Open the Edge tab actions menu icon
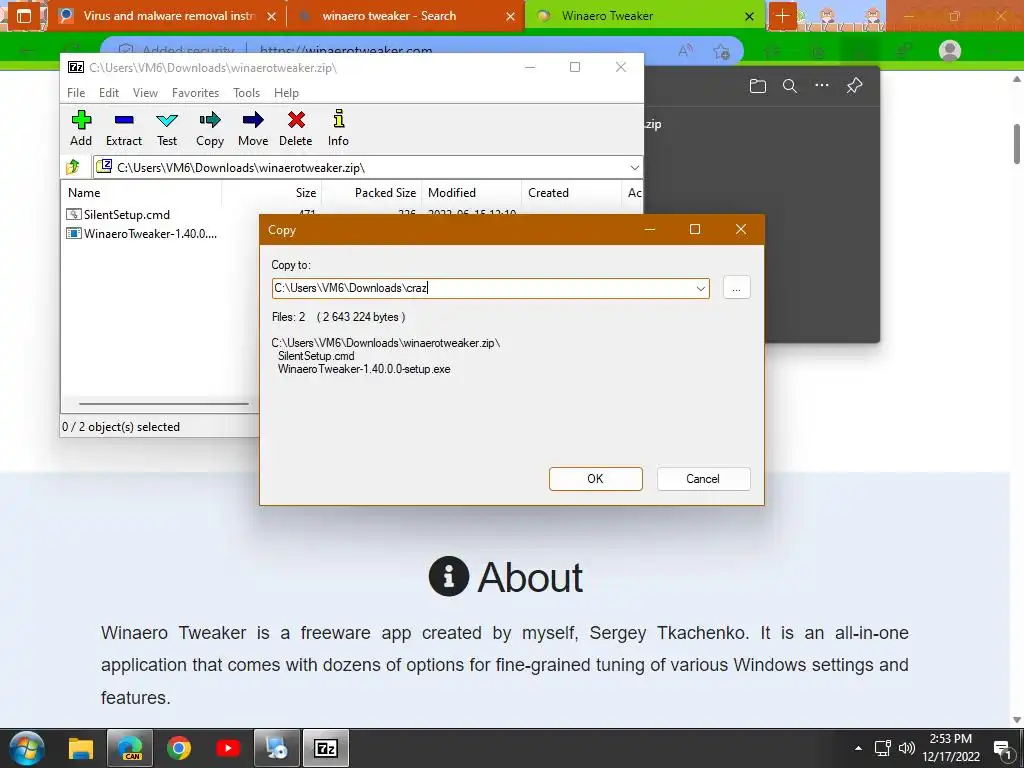 coord(24,16)
